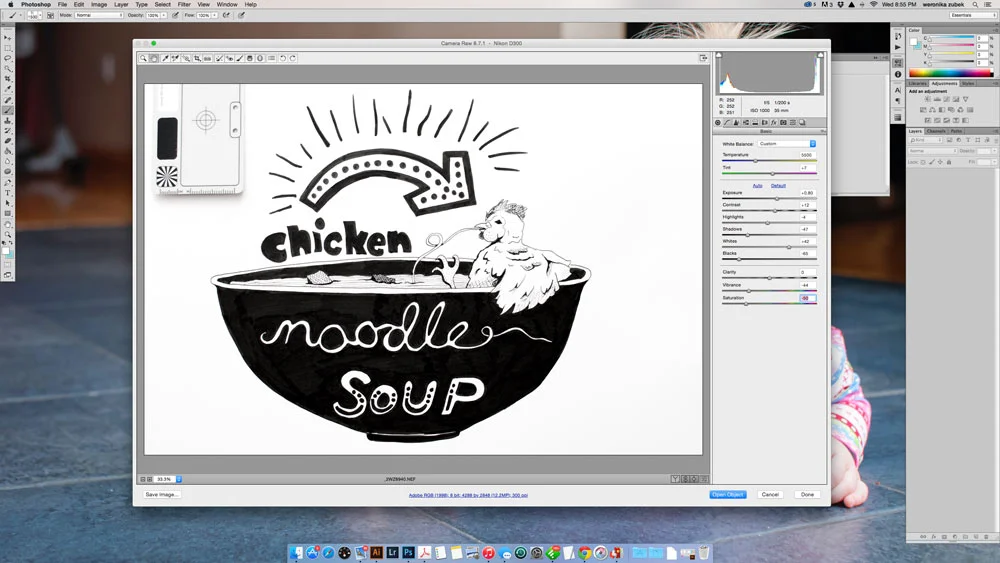Click the Default link in Basic panel

point(778,186)
